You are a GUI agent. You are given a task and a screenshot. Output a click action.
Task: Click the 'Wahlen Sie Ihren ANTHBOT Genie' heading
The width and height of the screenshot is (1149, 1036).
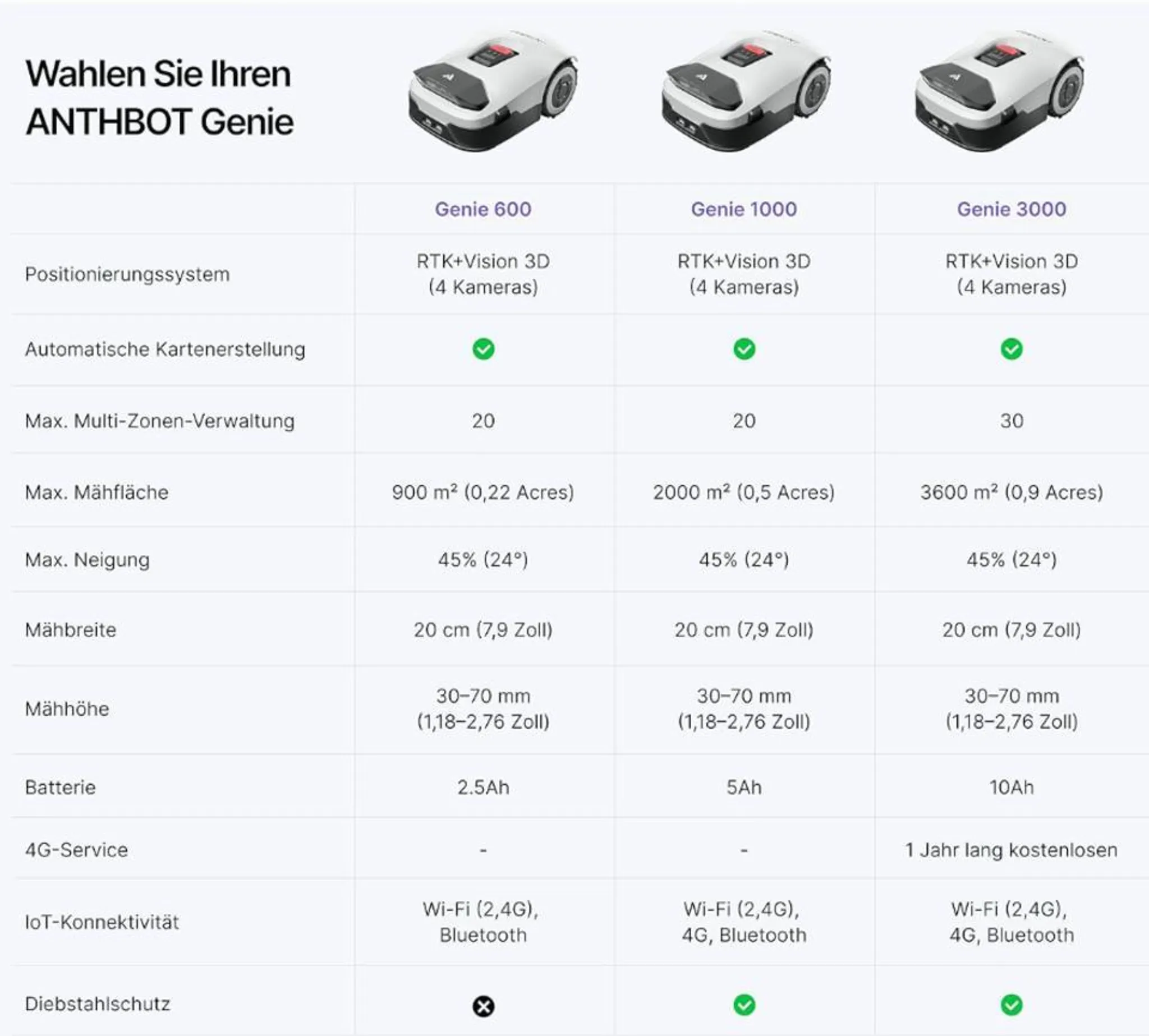click(x=159, y=98)
